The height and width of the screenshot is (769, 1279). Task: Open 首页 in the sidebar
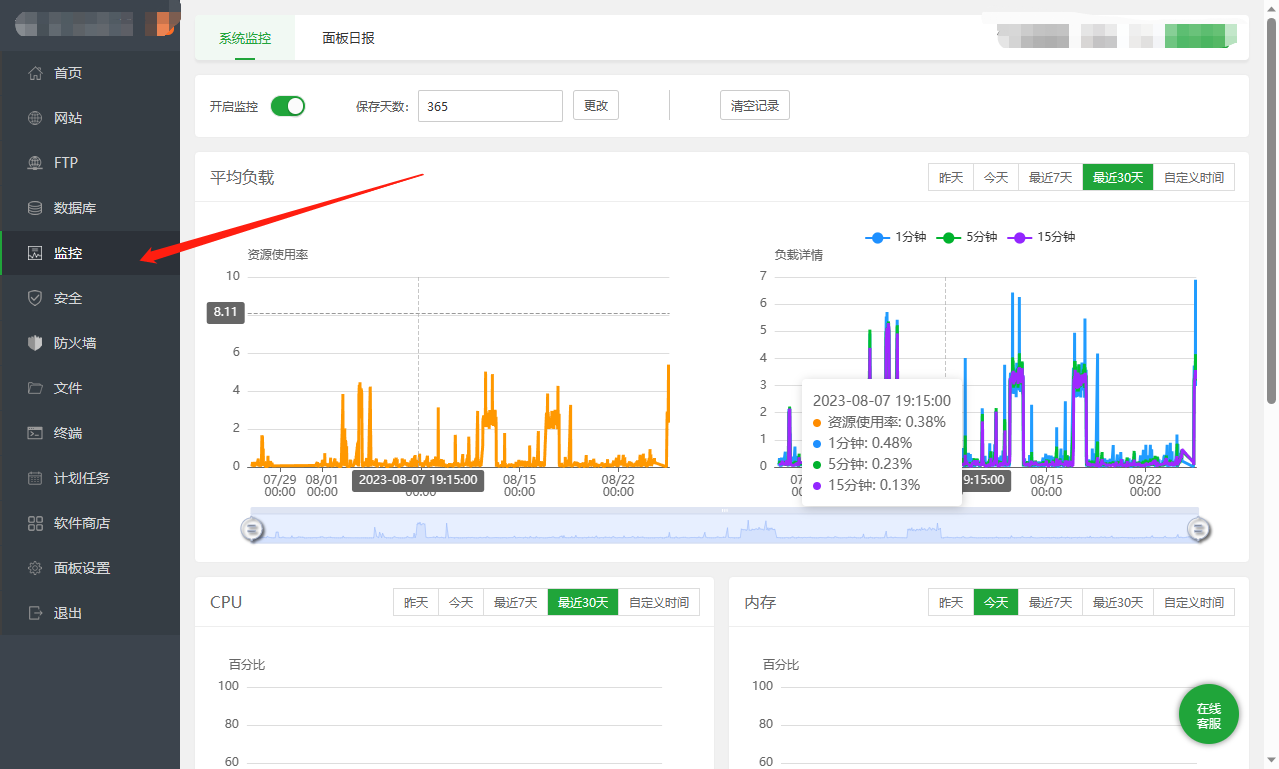90,73
